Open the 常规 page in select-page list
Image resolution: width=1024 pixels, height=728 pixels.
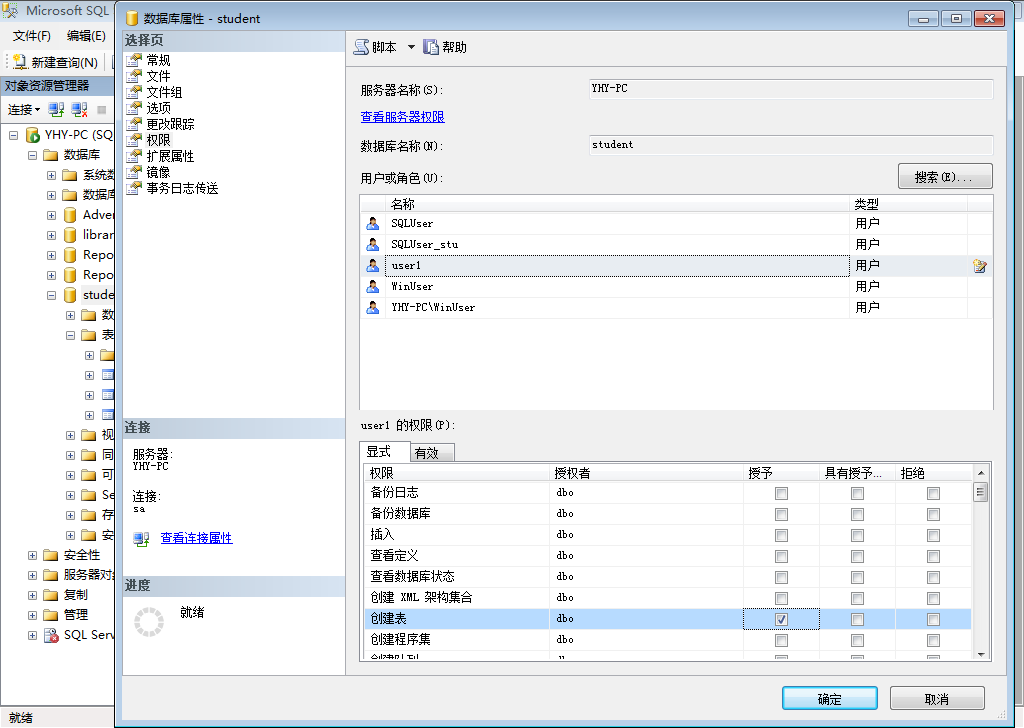click(158, 60)
